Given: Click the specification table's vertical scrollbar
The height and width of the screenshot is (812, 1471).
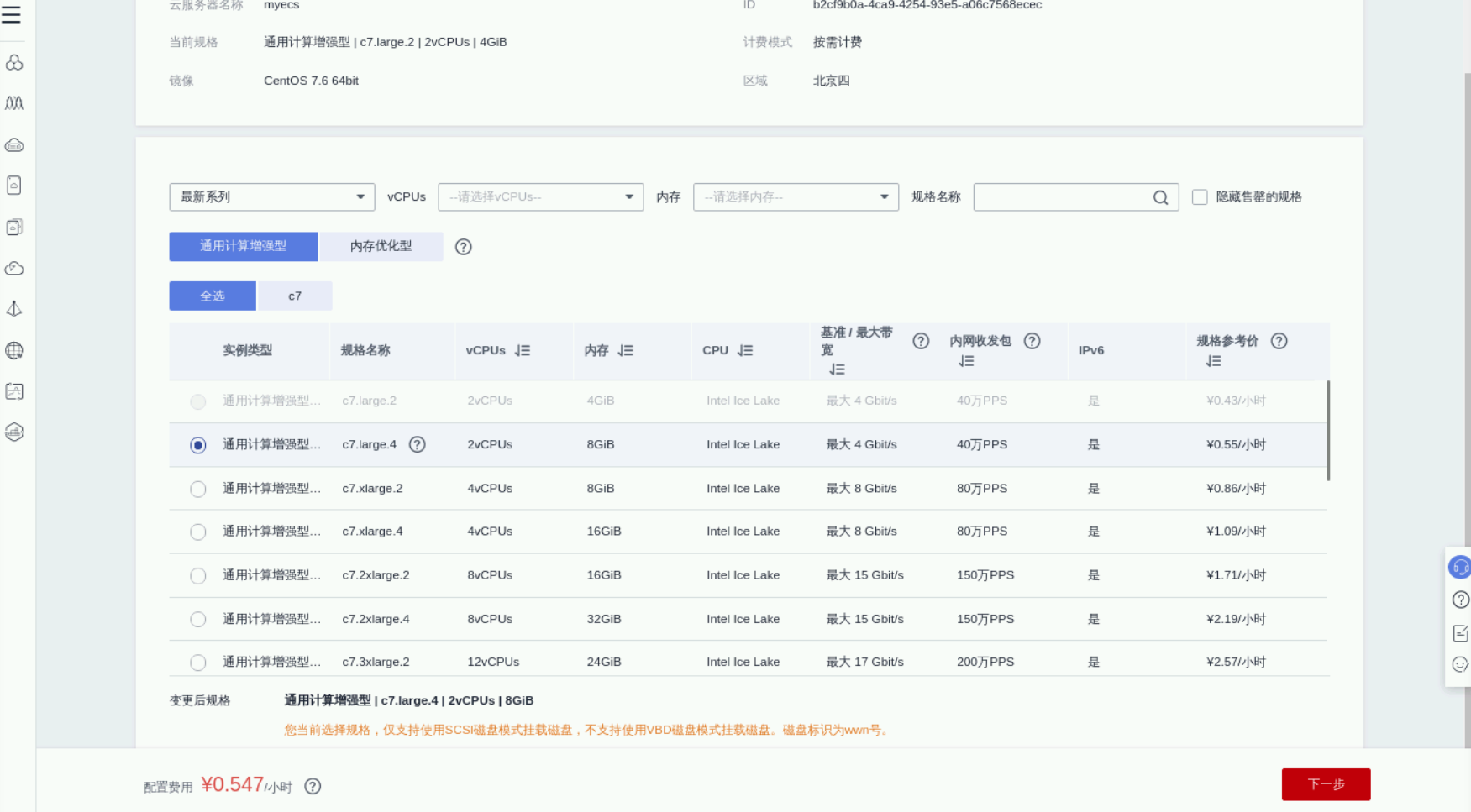Looking at the screenshot, I should pyautogui.click(x=1328, y=431).
